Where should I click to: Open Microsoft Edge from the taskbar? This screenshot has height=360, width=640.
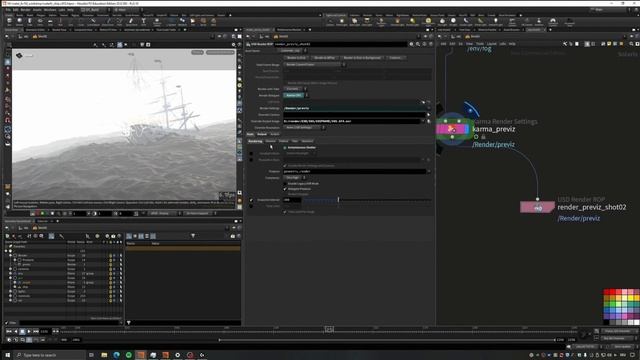pos(116,355)
